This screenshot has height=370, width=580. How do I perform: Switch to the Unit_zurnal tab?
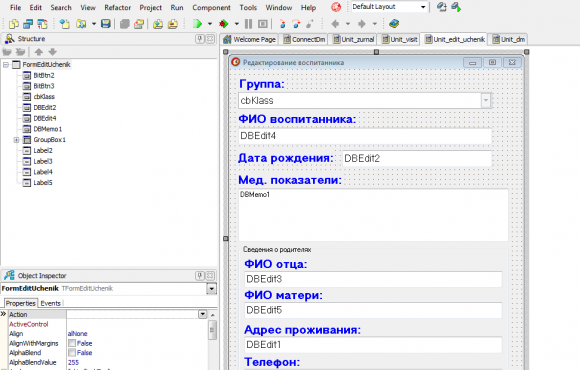point(353,39)
